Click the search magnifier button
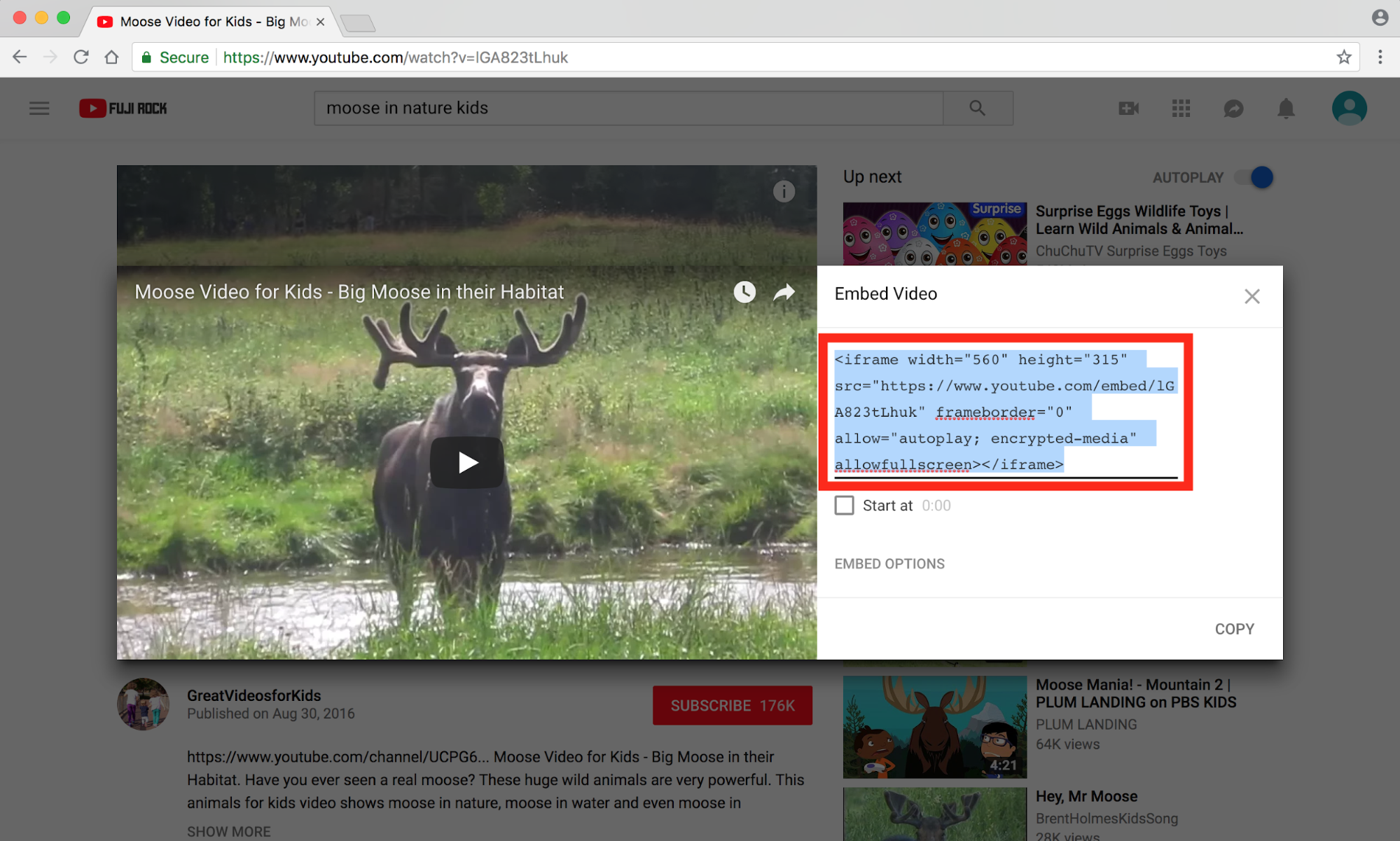Screen dimensions: 1400x841 (x=977, y=108)
